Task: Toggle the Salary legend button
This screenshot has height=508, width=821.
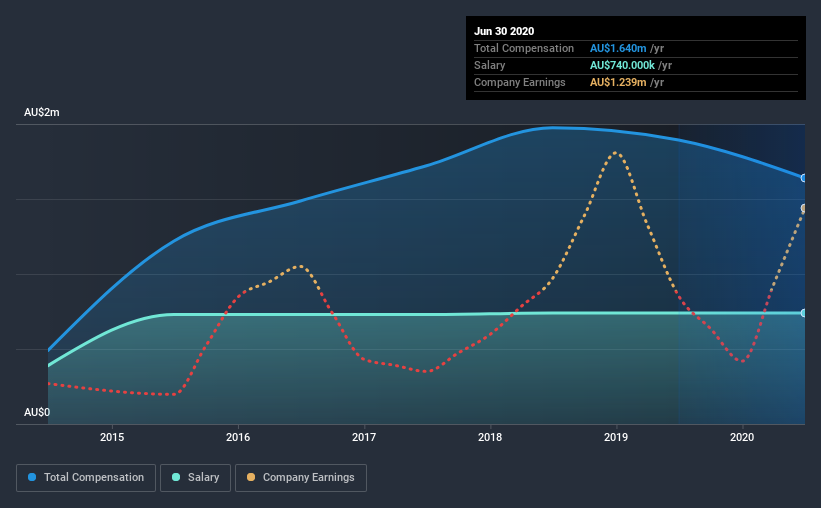Action: [x=195, y=478]
